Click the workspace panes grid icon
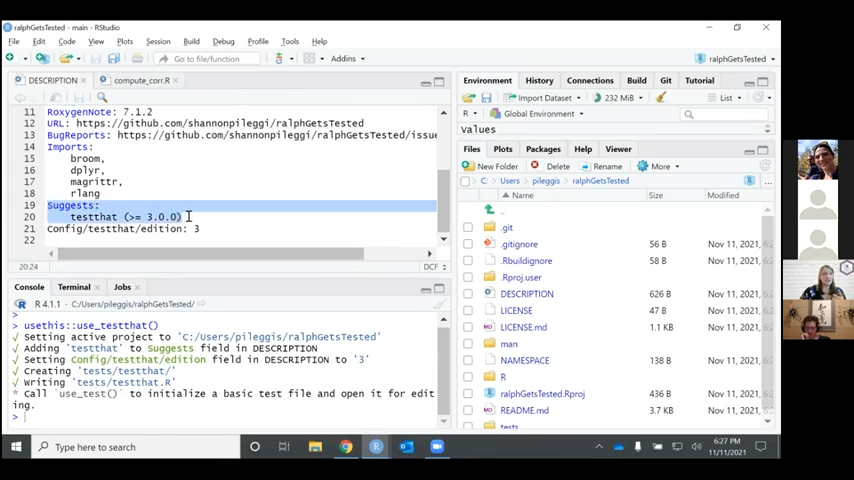Screen dimensions: 854x480 pos(309,58)
